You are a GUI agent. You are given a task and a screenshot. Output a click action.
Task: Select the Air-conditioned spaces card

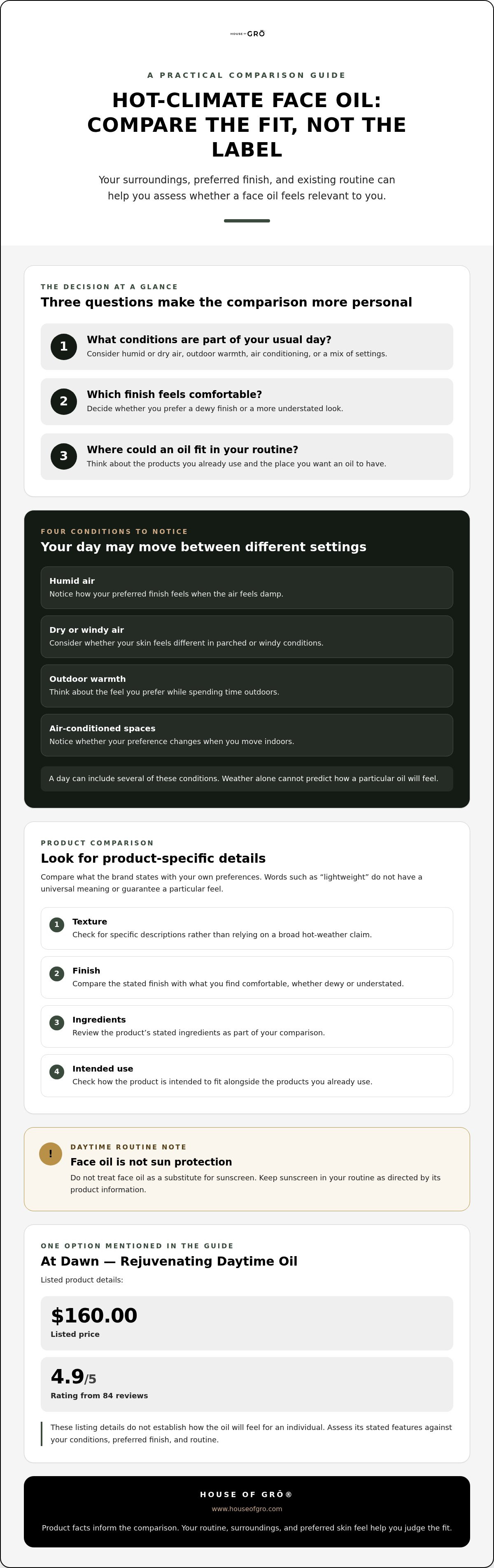coord(247,735)
